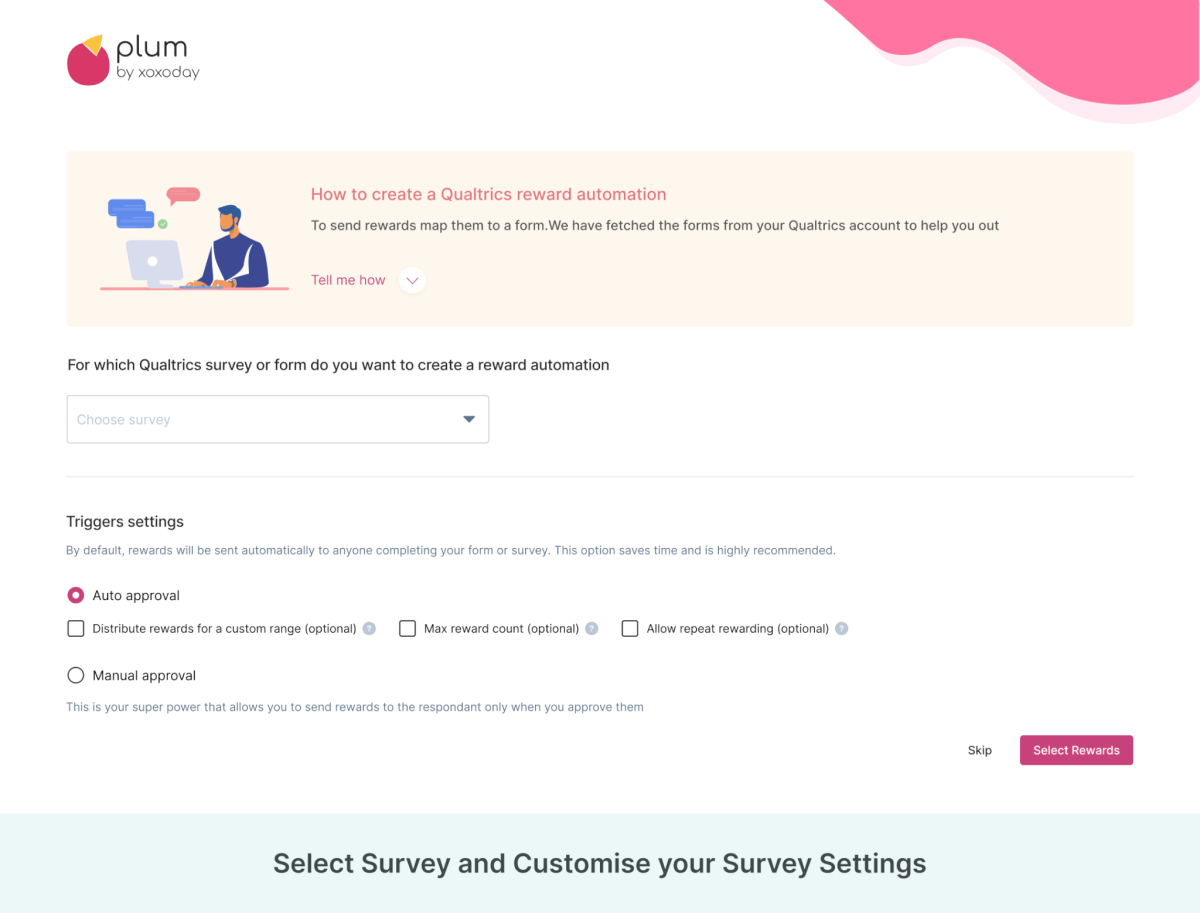Click help icon beside Allow repeat rewarding

[842, 629]
